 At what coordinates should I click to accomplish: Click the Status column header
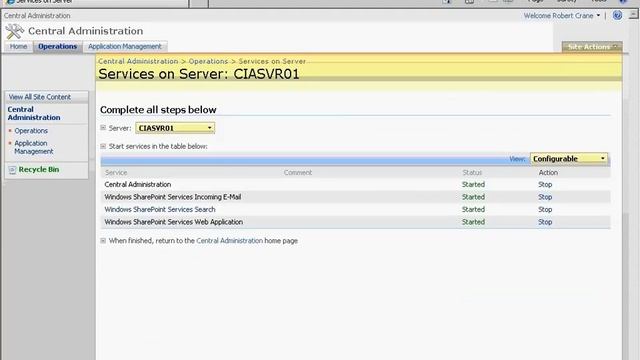pos(472,173)
